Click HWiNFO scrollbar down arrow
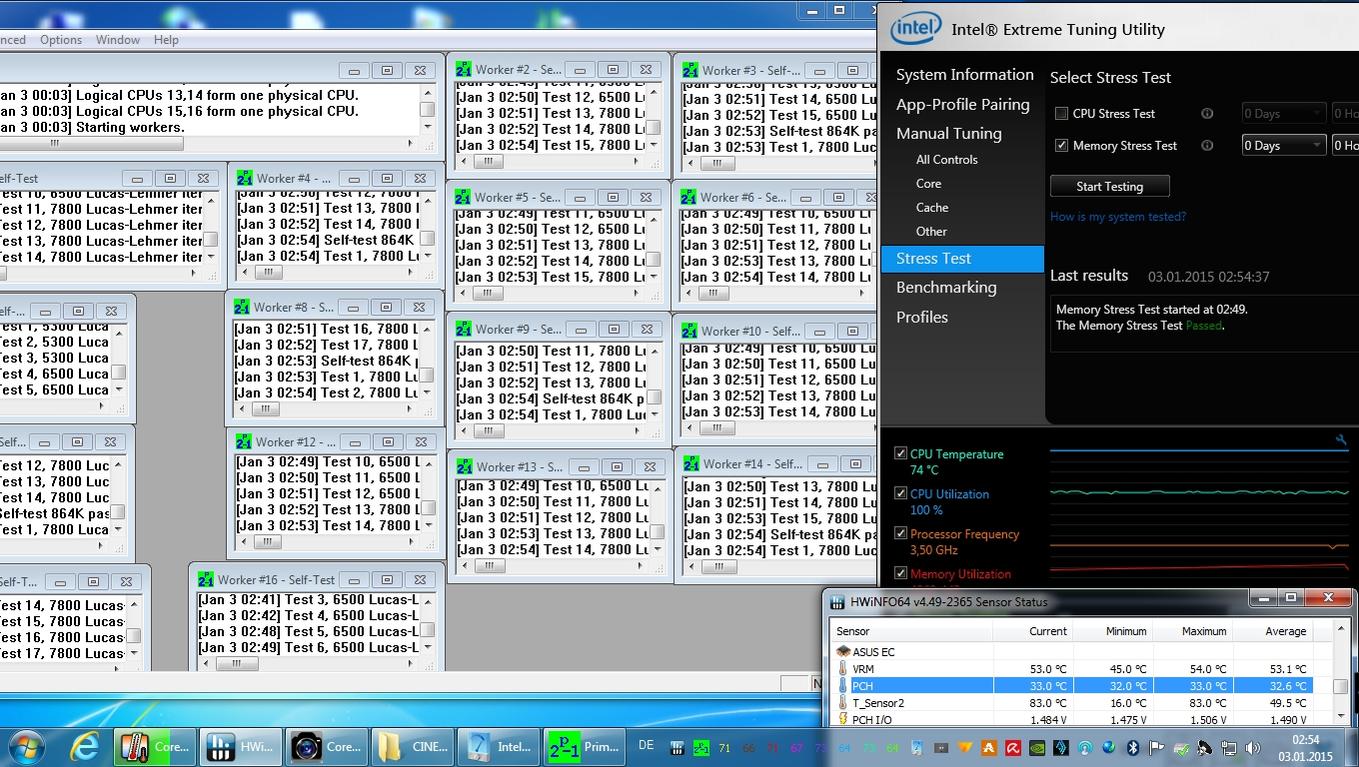1359x767 pixels. [x=1341, y=717]
